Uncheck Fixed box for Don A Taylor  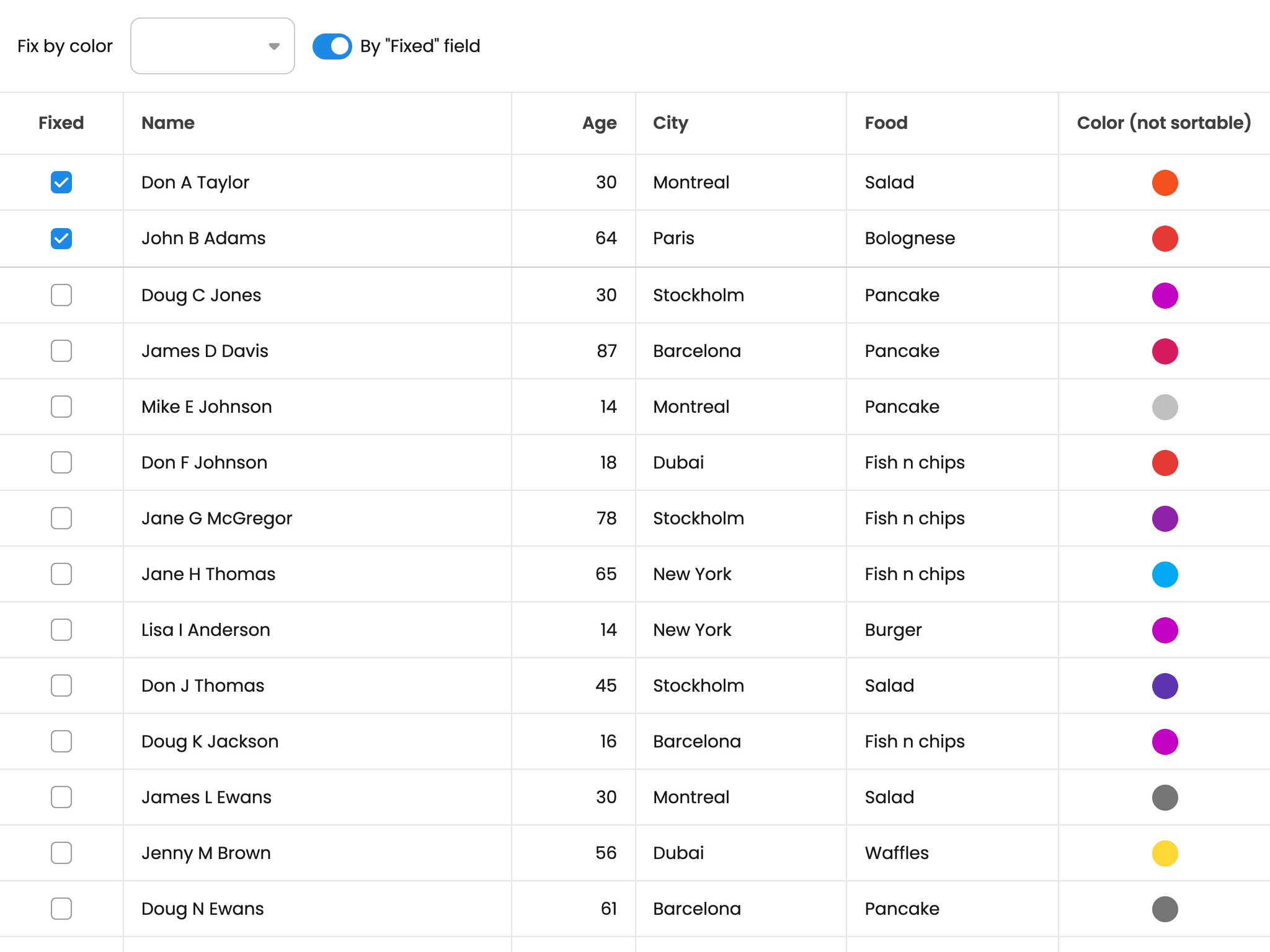(x=61, y=182)
